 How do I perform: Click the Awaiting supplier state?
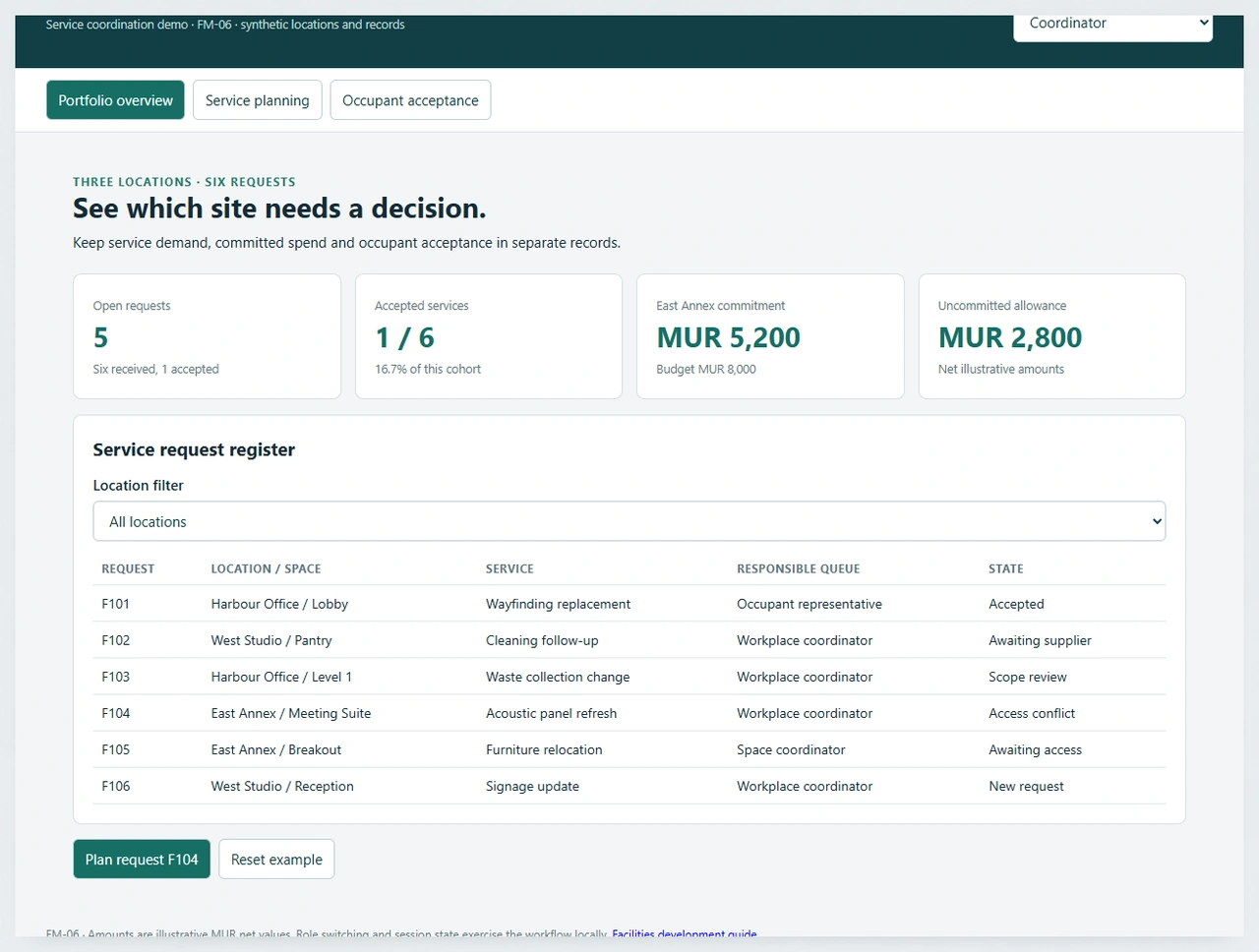pos(1040,640)
